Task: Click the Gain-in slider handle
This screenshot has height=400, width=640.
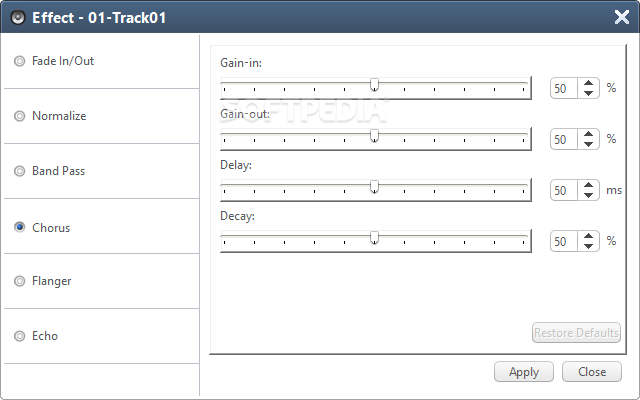Action: coord(374,85)
